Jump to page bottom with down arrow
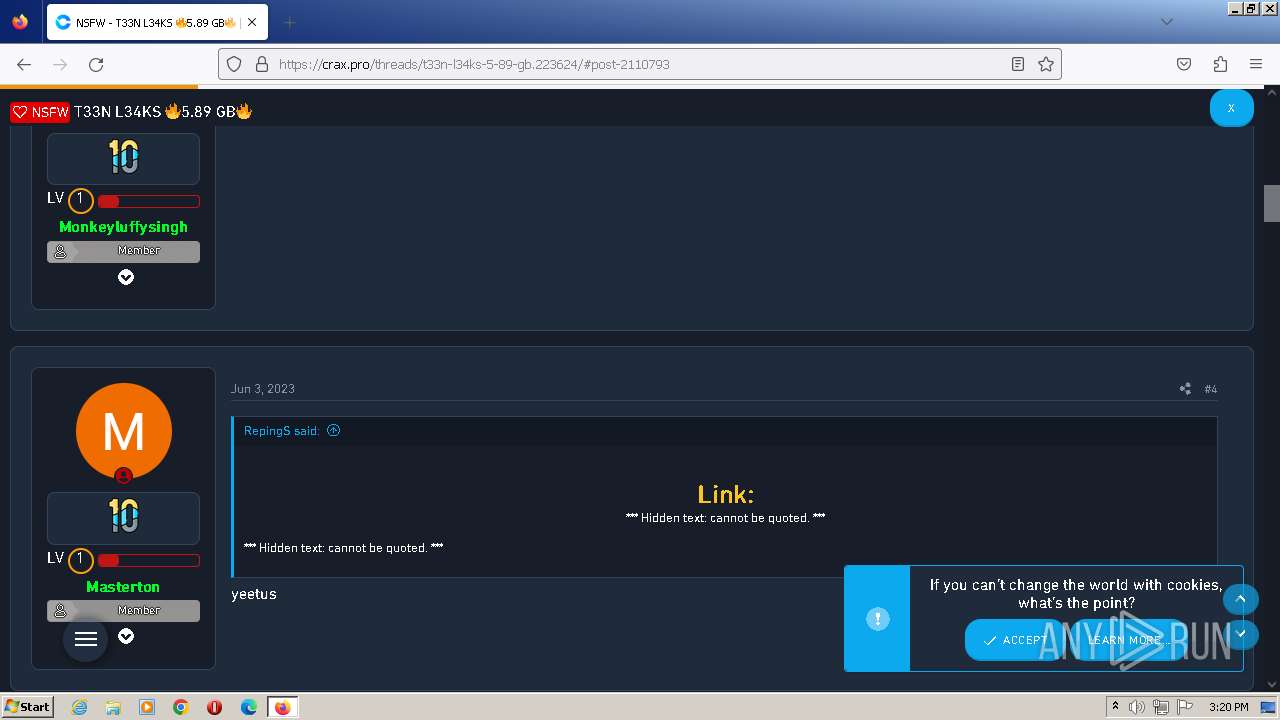 (x=1240, y=633)
